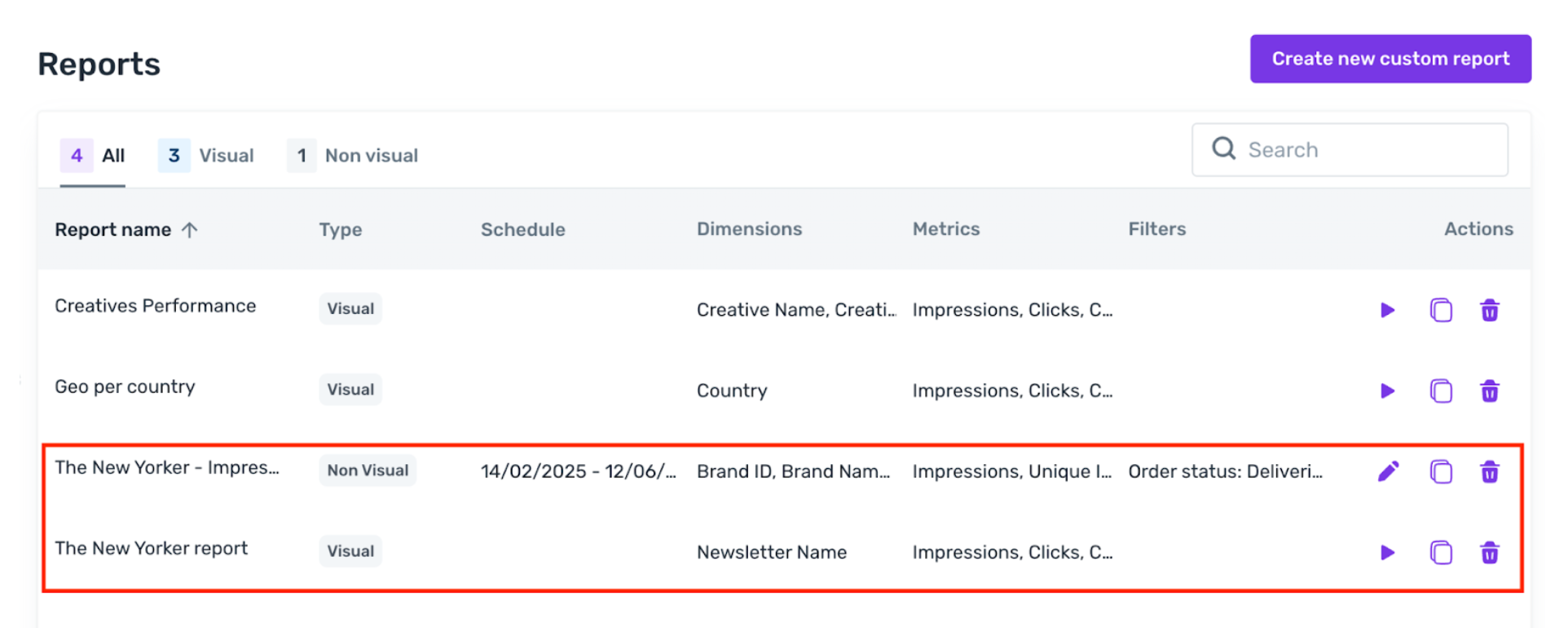Click metrics cell in Geo per country row
This screenshot has width=1568, height=628.
[x=1012, y=391]
